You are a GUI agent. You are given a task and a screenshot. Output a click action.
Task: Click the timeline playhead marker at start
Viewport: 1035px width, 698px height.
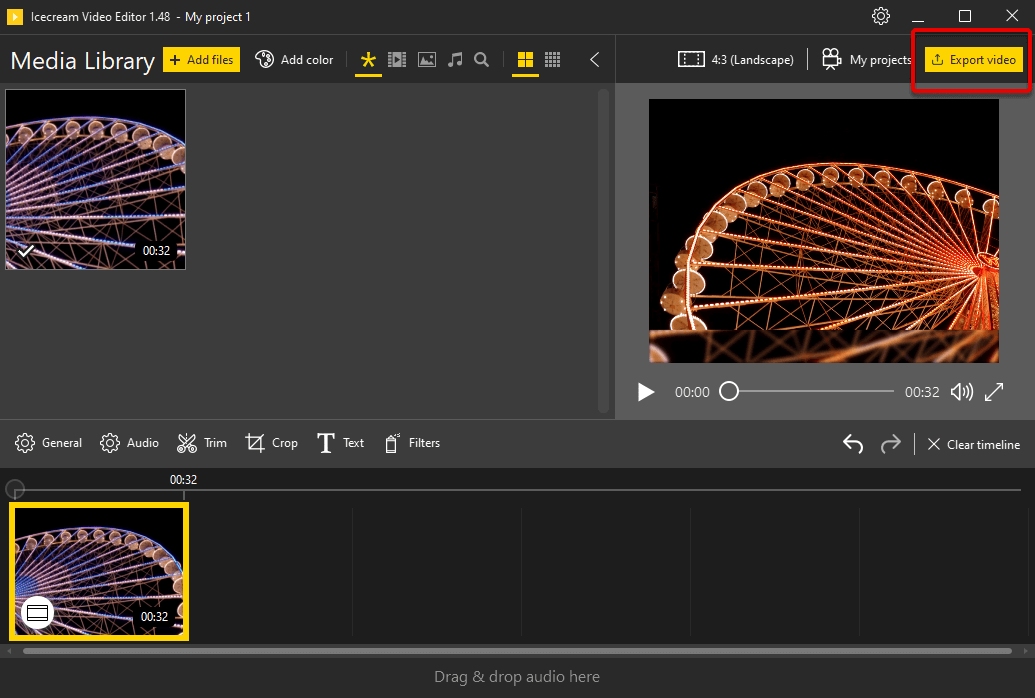(x=15, y=489)
